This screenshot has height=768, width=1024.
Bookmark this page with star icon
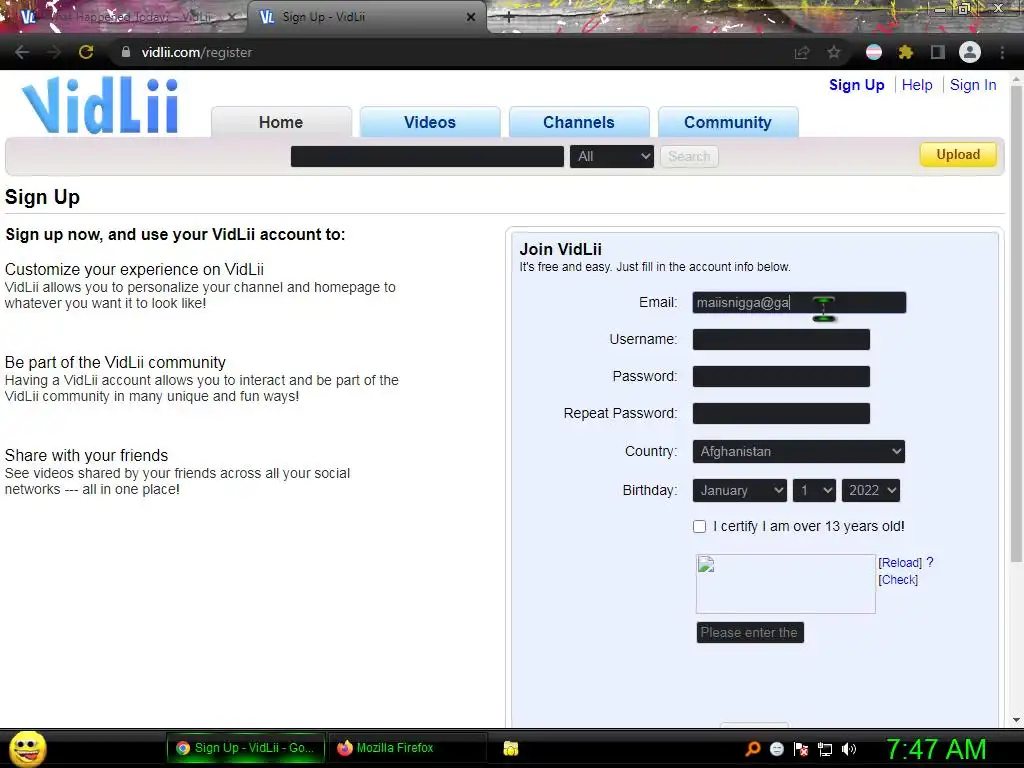pyautogui.click(x=834, y=52)
